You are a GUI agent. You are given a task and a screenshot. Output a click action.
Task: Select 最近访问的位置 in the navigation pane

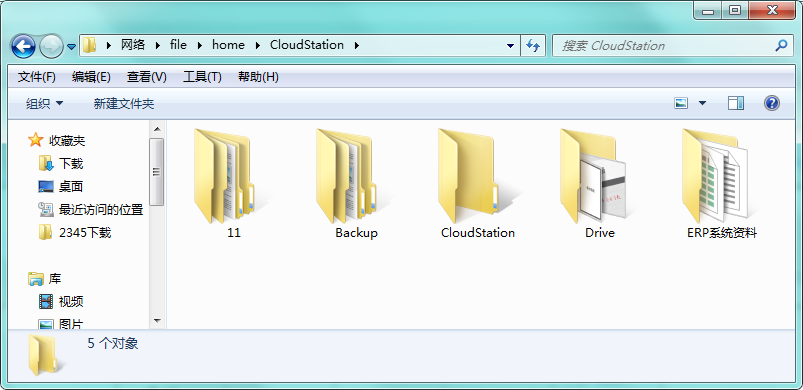coord(101,210)
